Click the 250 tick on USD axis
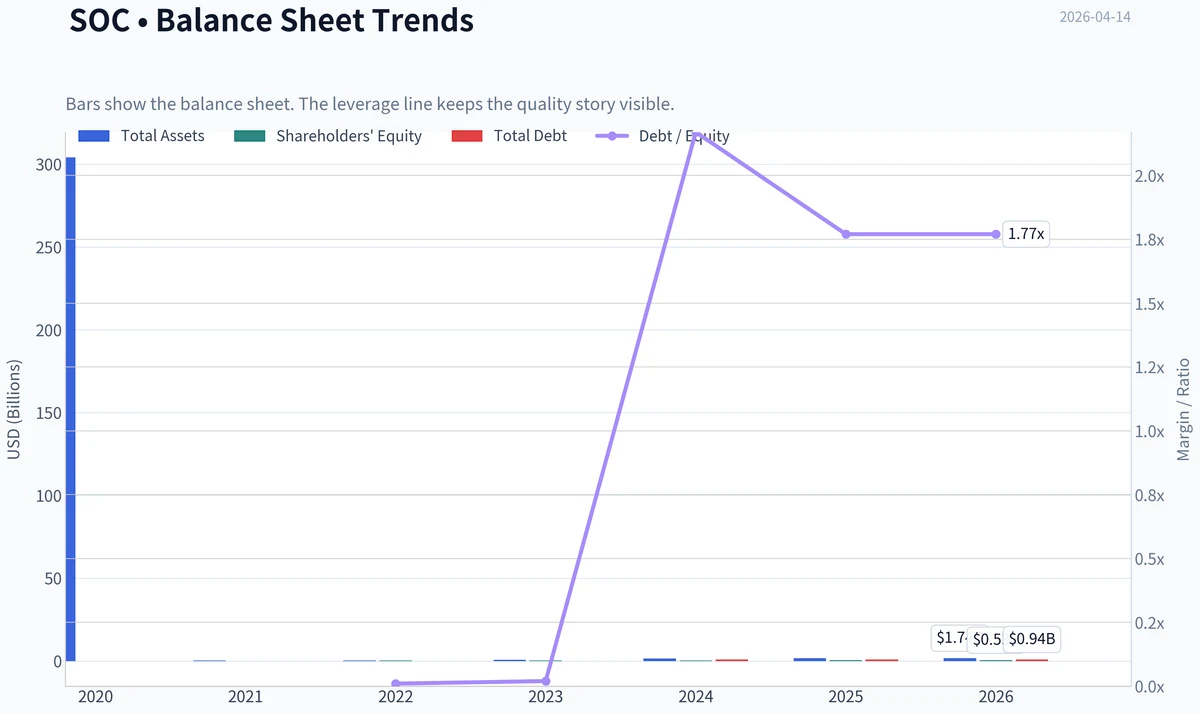The image size is (1200, 713). click(49, 247)
